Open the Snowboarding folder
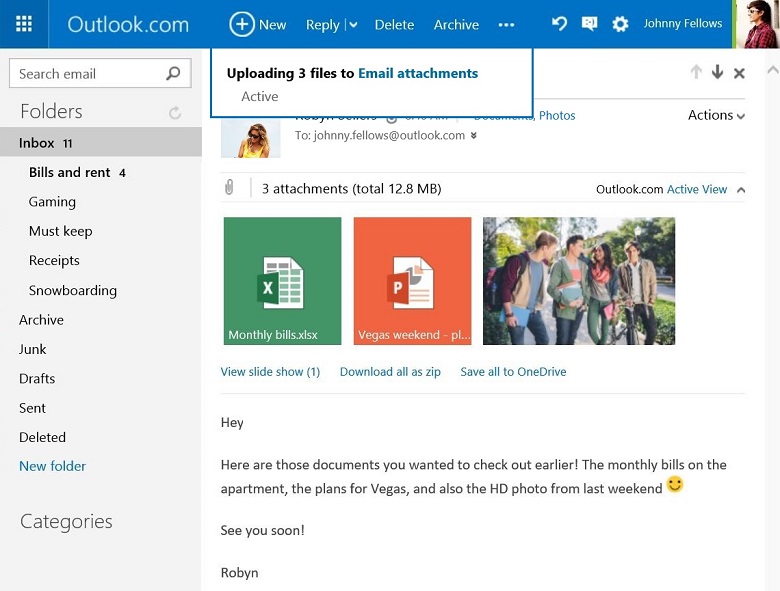 pos(73,290)
